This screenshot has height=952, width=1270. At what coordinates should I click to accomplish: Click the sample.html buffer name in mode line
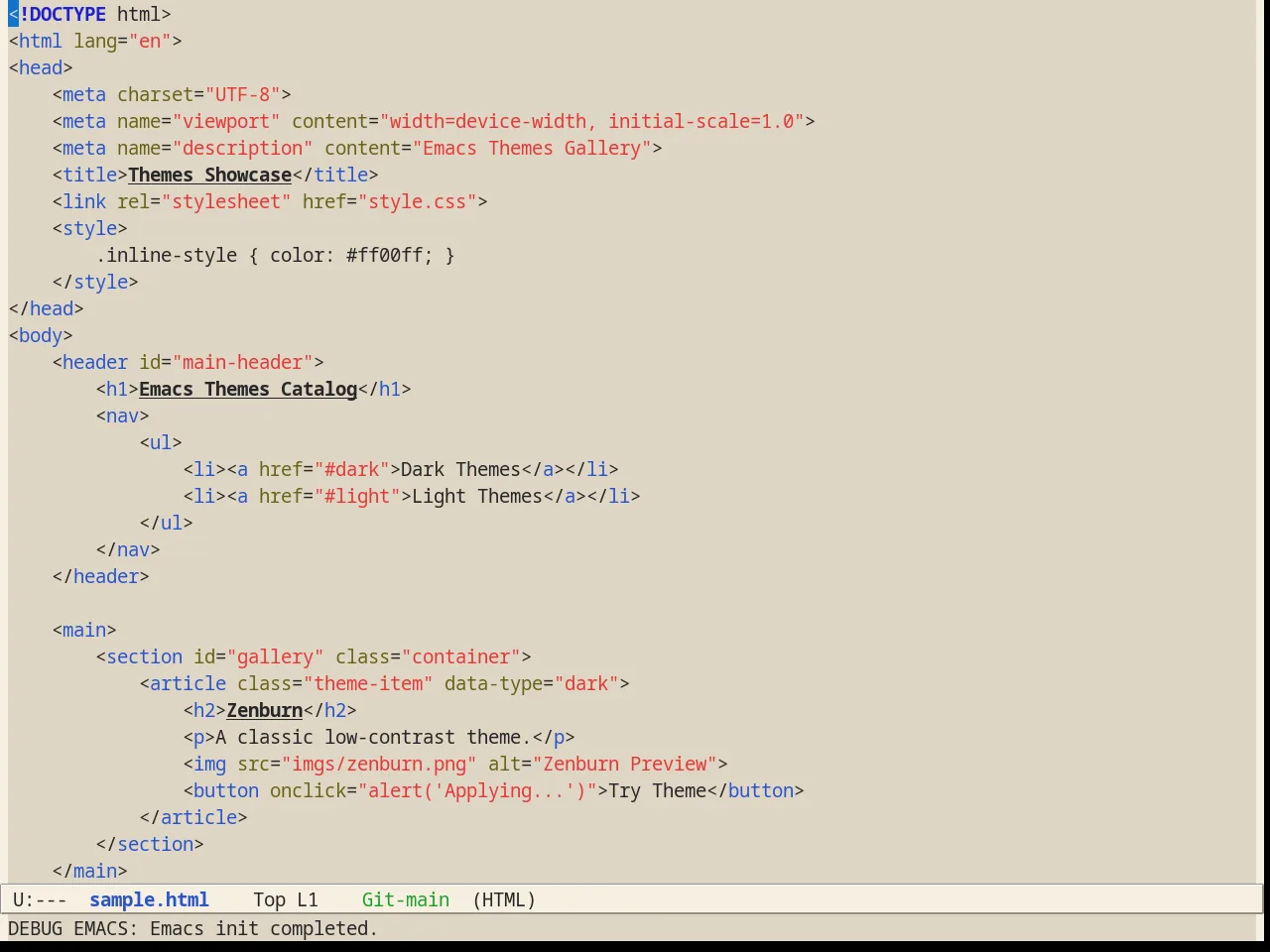149,899
